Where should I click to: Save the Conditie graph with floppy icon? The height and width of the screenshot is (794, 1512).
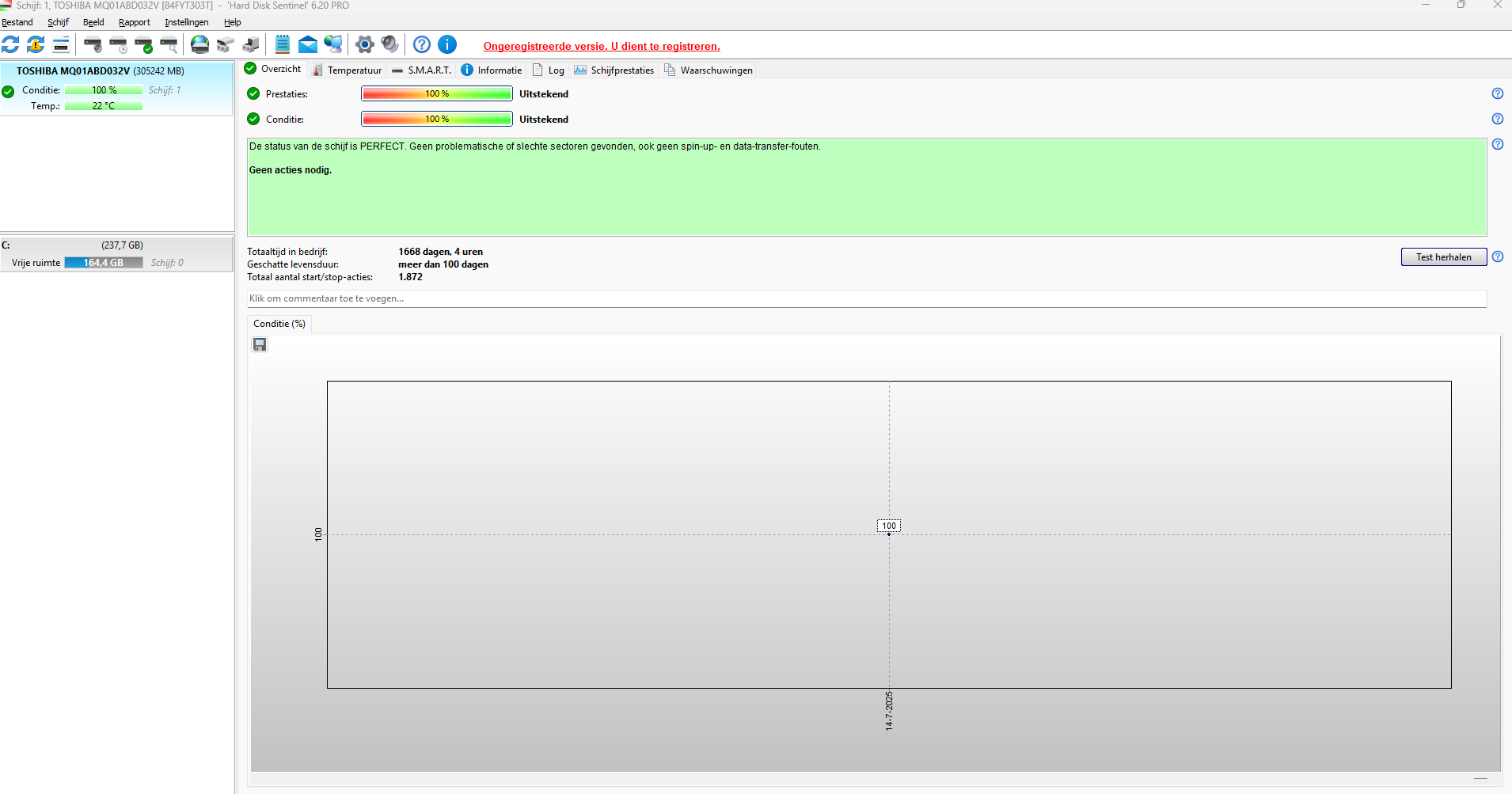coord(260,344)
